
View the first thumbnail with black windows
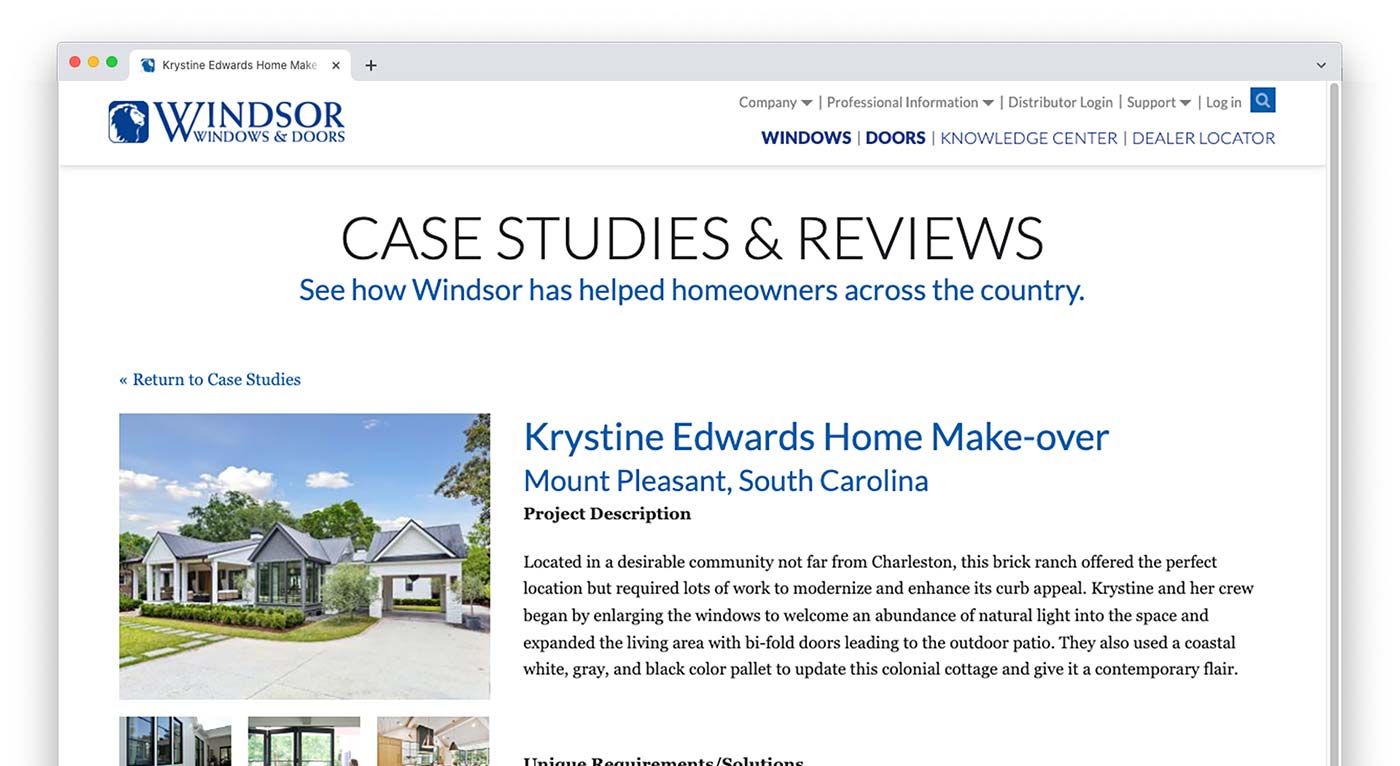175,741
